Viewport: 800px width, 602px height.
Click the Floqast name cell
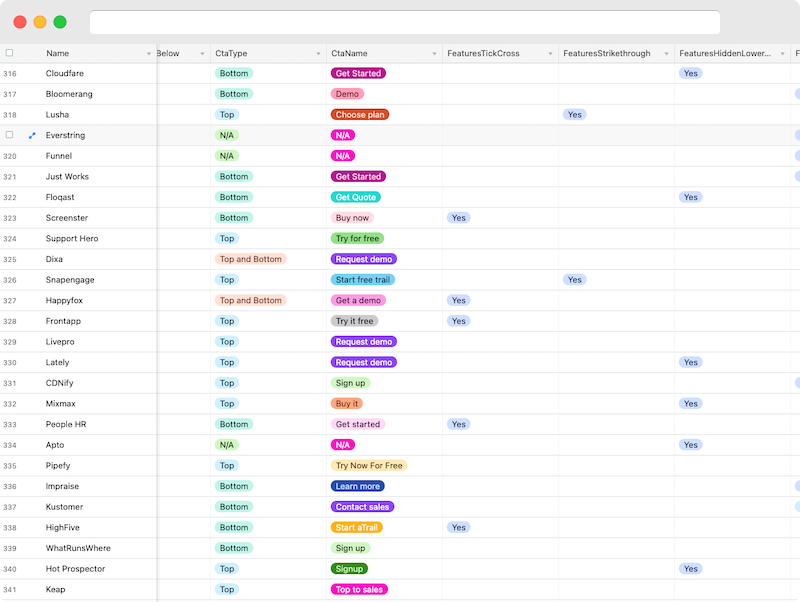click(60, 197)
